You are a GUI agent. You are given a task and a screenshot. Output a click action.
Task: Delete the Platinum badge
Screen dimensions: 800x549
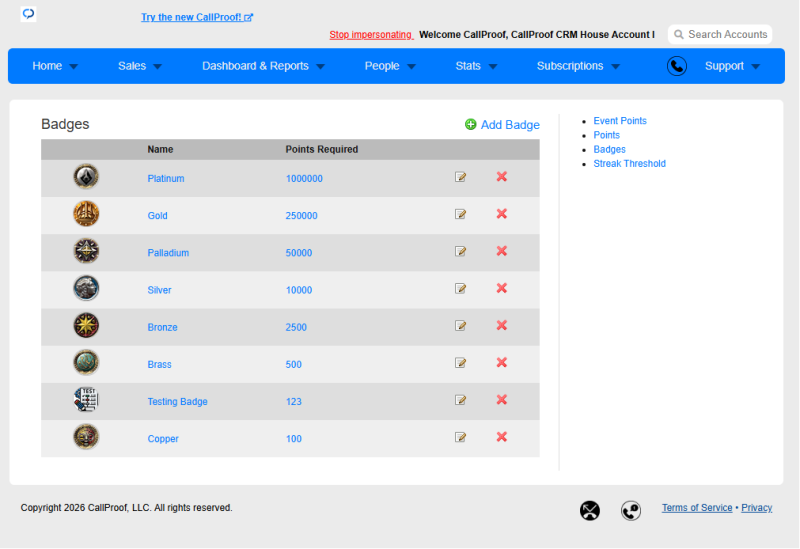[x=502, y=177]
